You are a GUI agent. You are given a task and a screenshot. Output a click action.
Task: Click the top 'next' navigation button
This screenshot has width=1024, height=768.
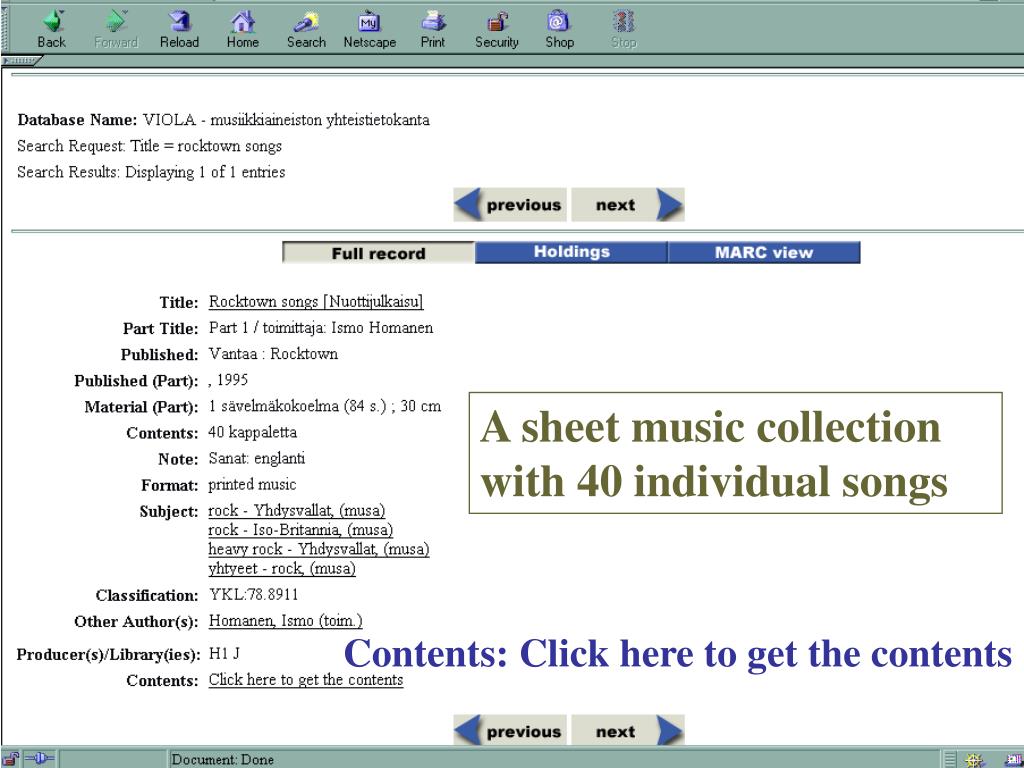[x=628, y=204]
